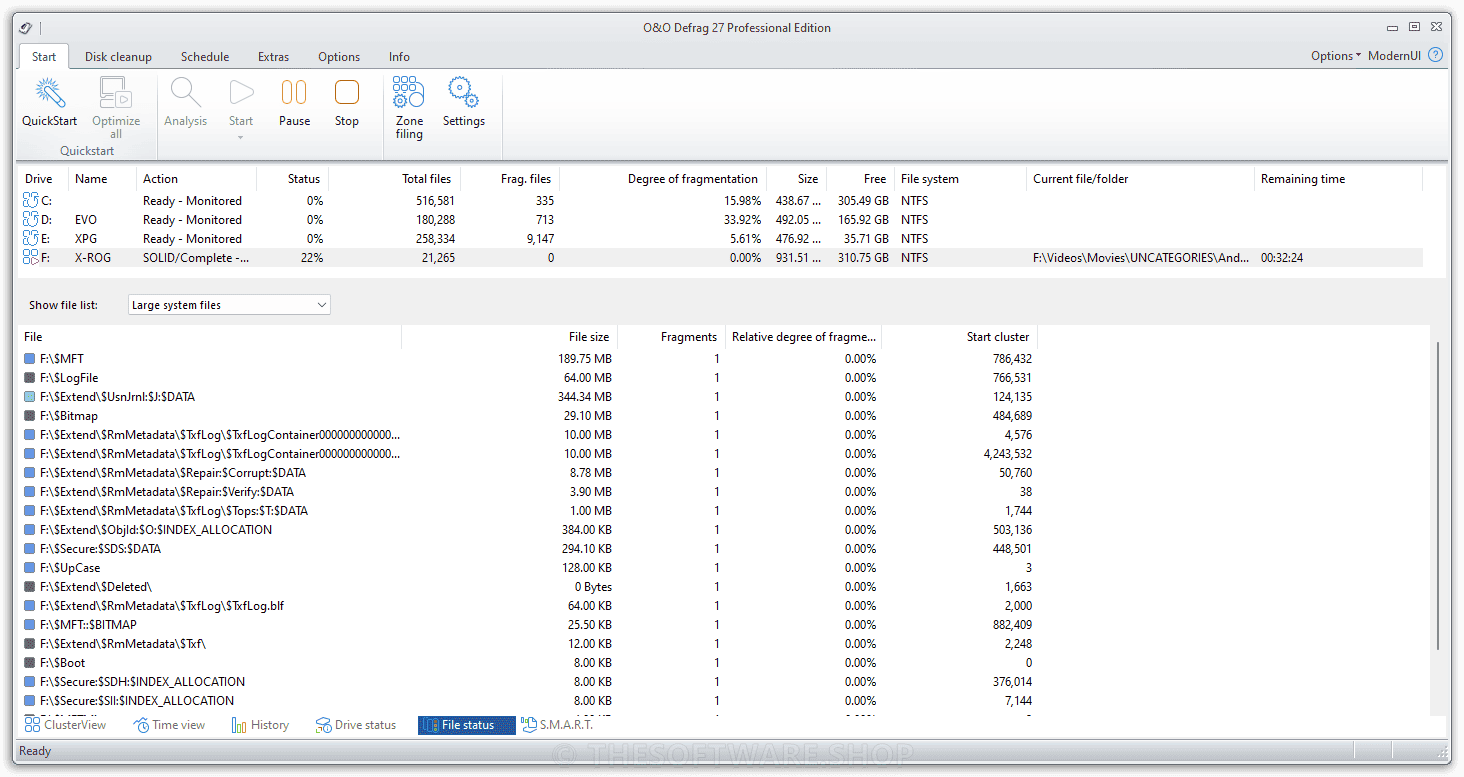Viewport: 1464px width, 777px height.
Task: Click the Optimize all icon
Action: [x=116, y=93]
